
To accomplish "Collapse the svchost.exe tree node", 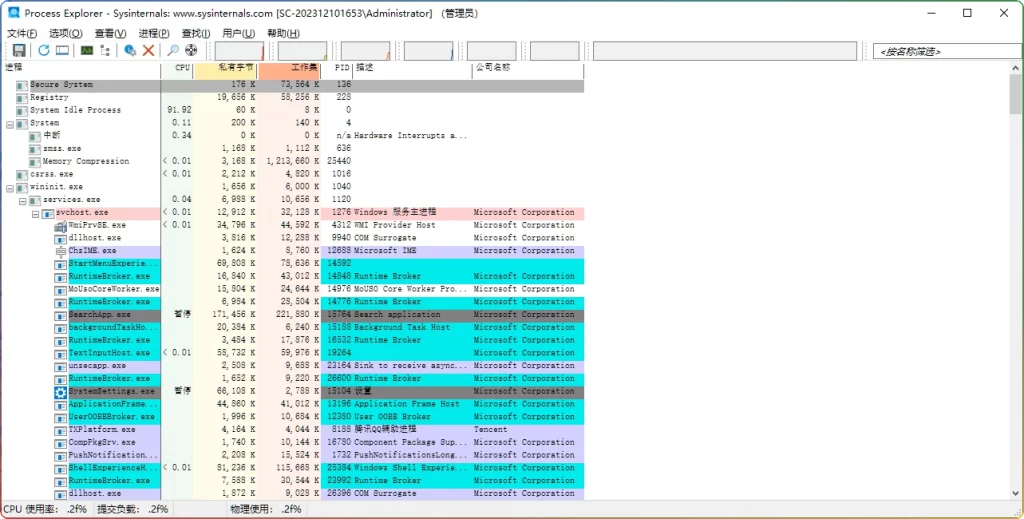I will (35, 213).
